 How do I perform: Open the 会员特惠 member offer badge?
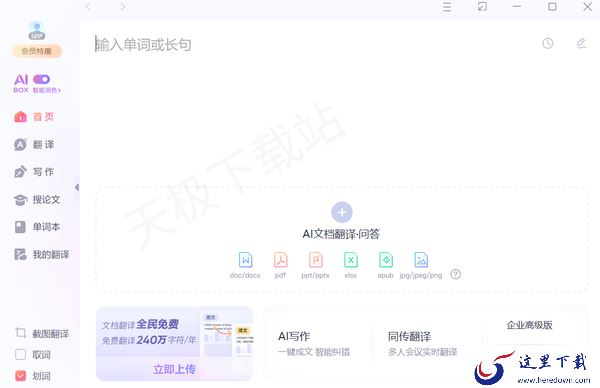[x=37, y=51]
